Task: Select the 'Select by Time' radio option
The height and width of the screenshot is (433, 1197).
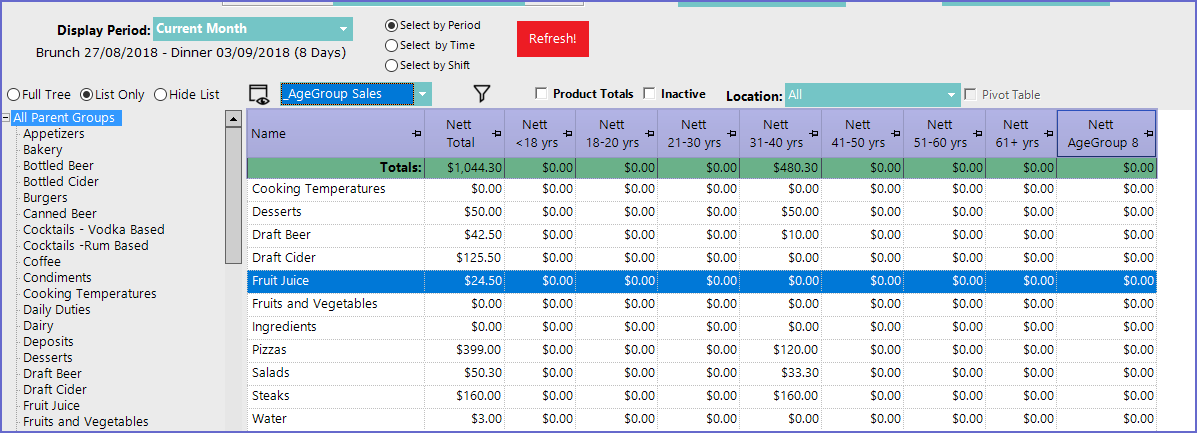Action: tap(392, 45)
